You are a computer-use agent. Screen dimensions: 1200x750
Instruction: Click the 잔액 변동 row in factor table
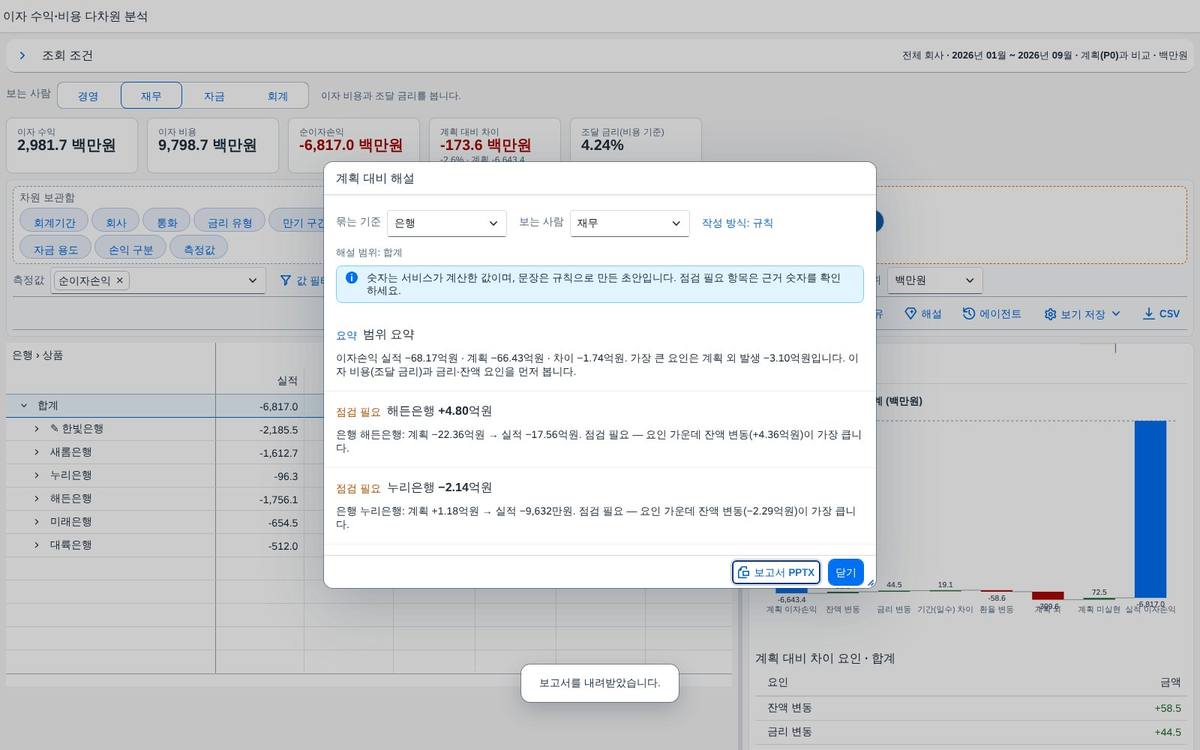tap(972, 708)
